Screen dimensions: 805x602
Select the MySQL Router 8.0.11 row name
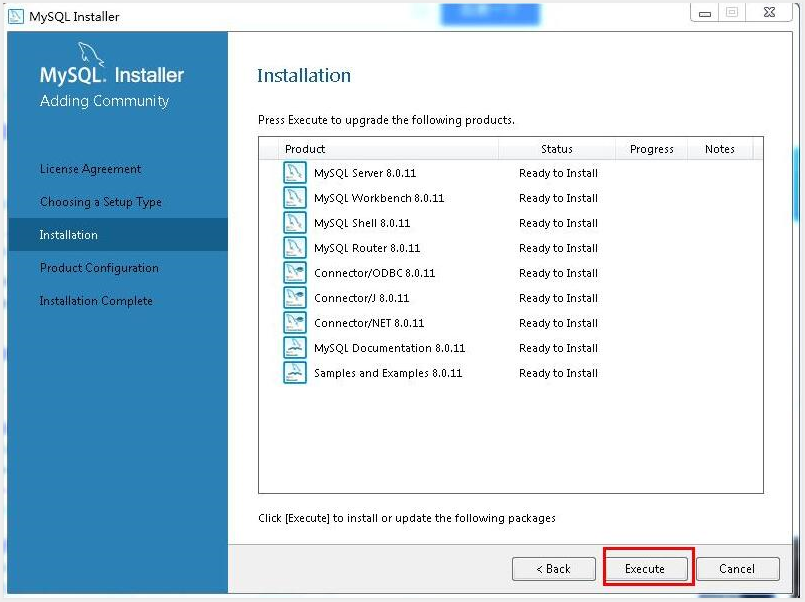coord(367,248)
